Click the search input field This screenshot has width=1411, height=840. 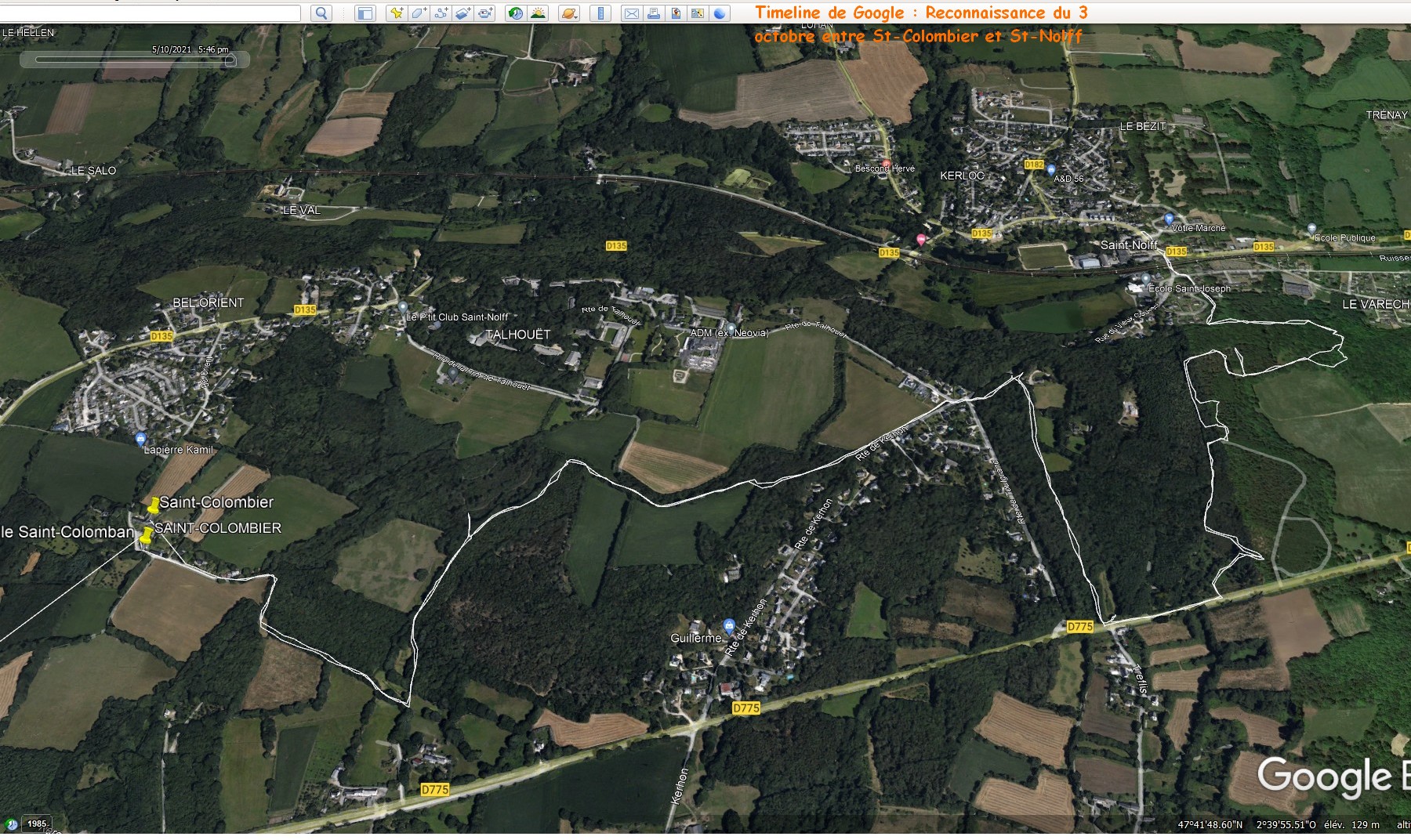coord(151,13)
